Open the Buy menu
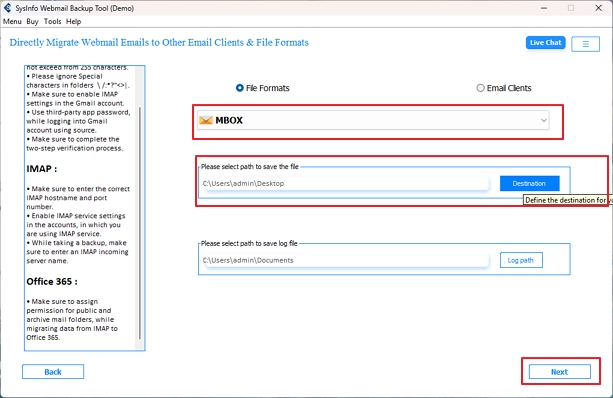This screenshot has height=398, width=613. click(32, 22)
